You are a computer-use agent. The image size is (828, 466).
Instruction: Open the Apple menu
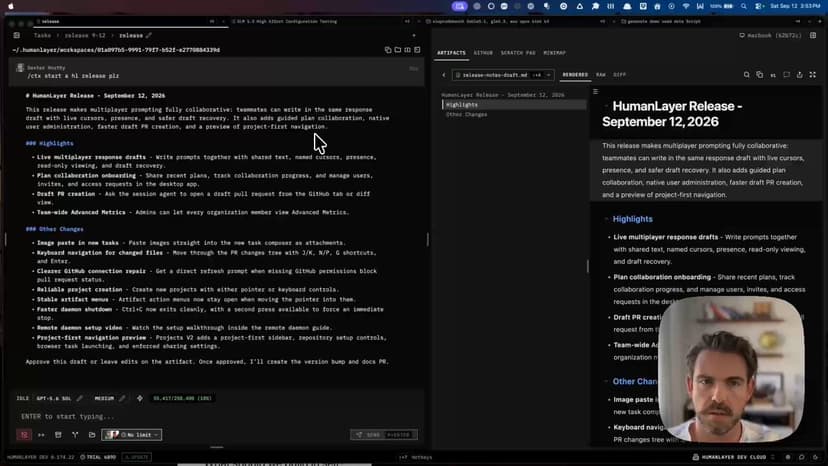click(x=11, y=6)
